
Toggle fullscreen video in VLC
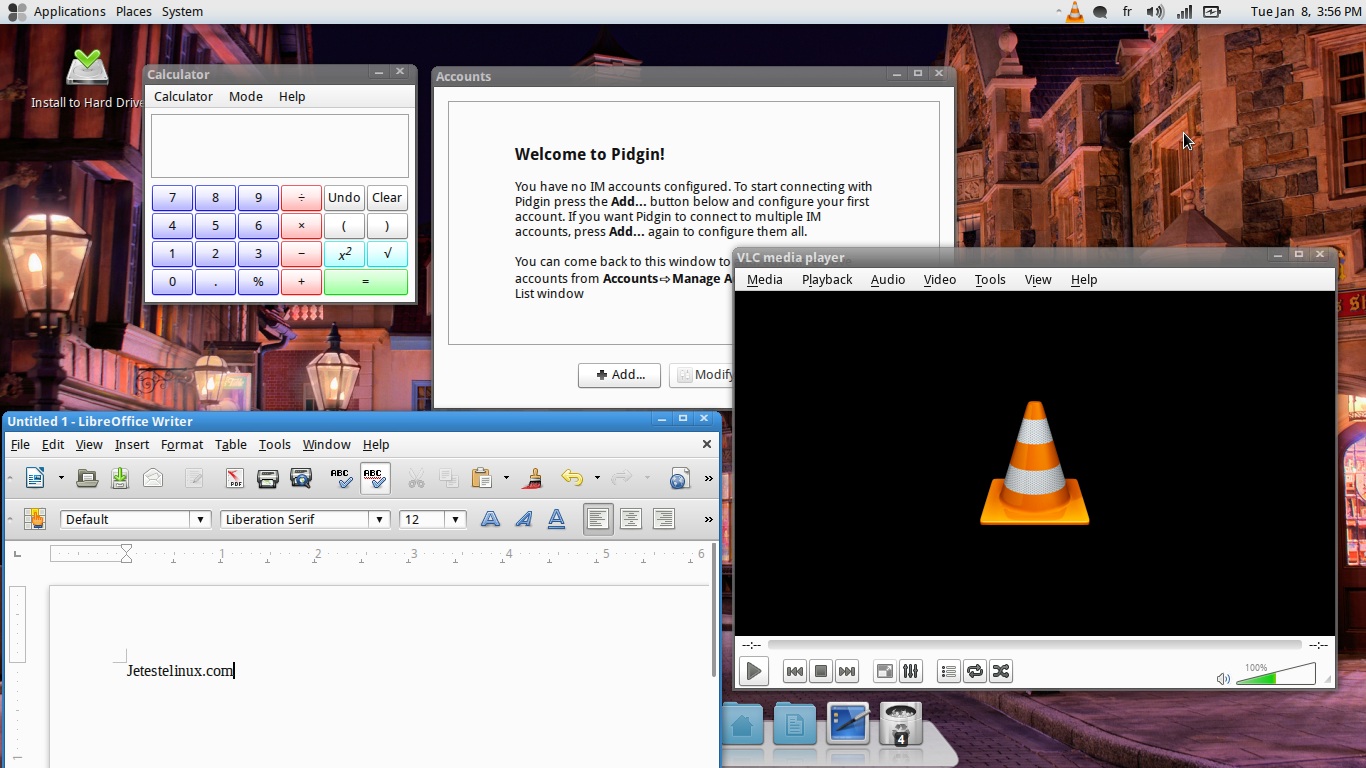pos(884,672)
